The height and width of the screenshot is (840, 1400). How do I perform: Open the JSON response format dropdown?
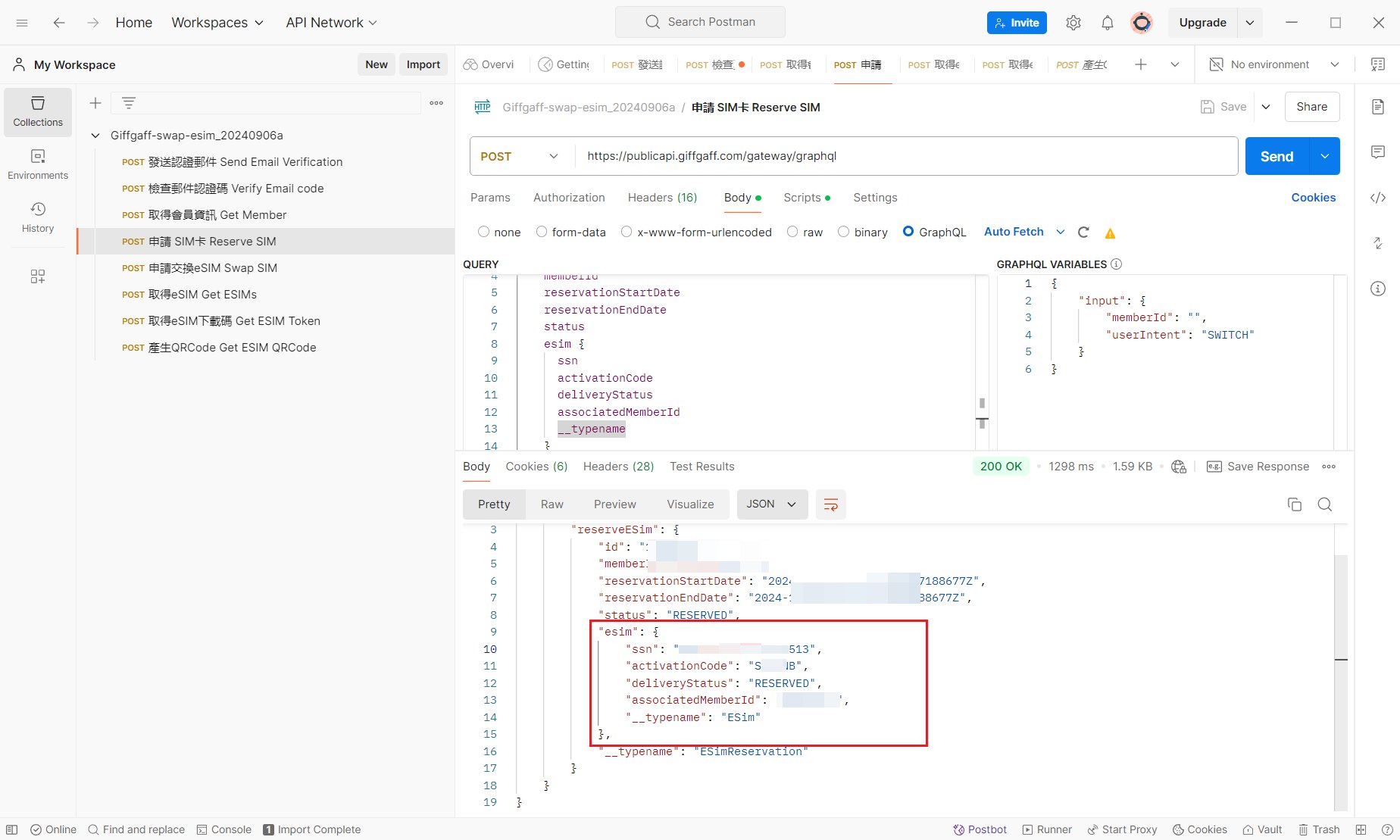coord(771,504)
